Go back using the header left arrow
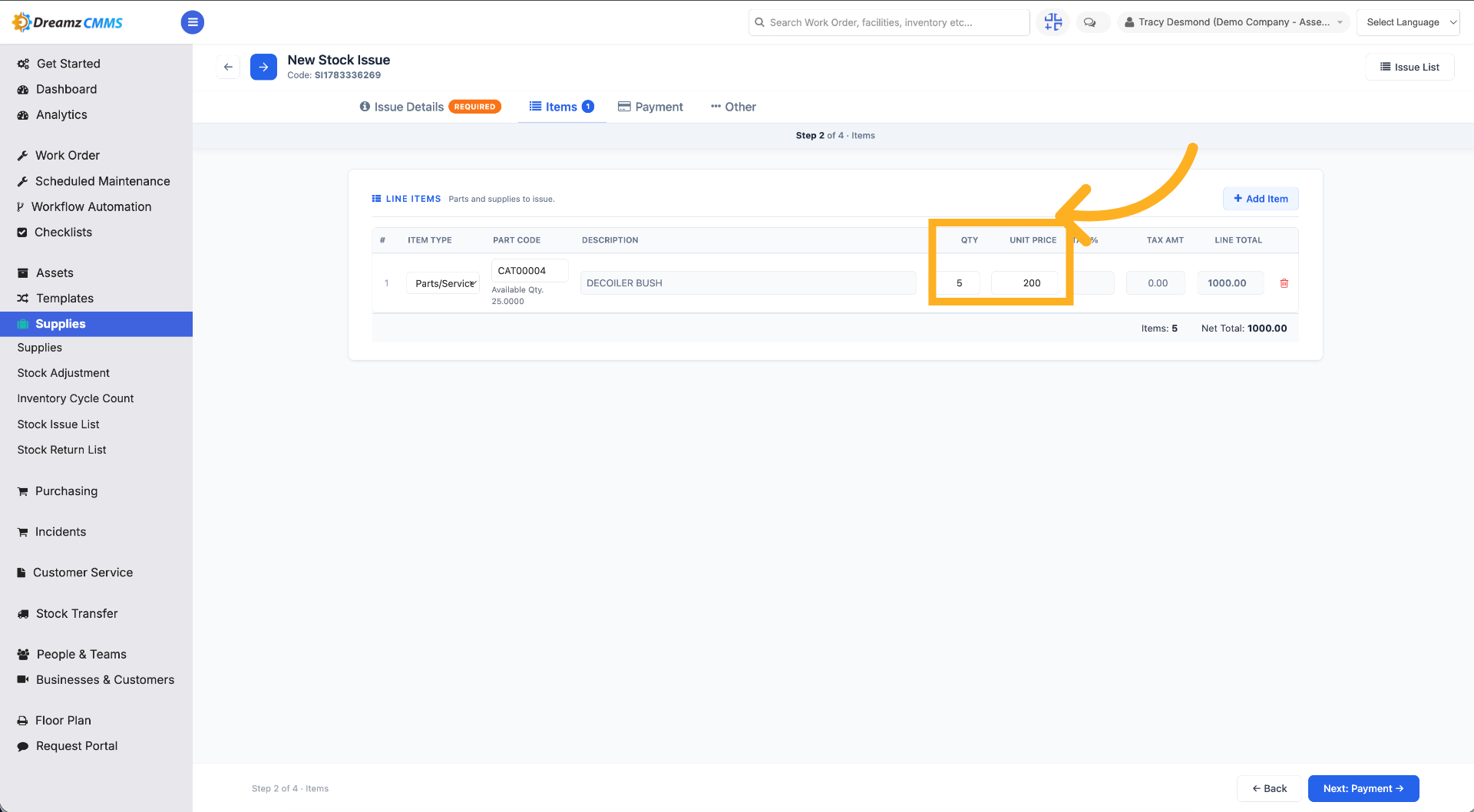 (x=228, y=67)
